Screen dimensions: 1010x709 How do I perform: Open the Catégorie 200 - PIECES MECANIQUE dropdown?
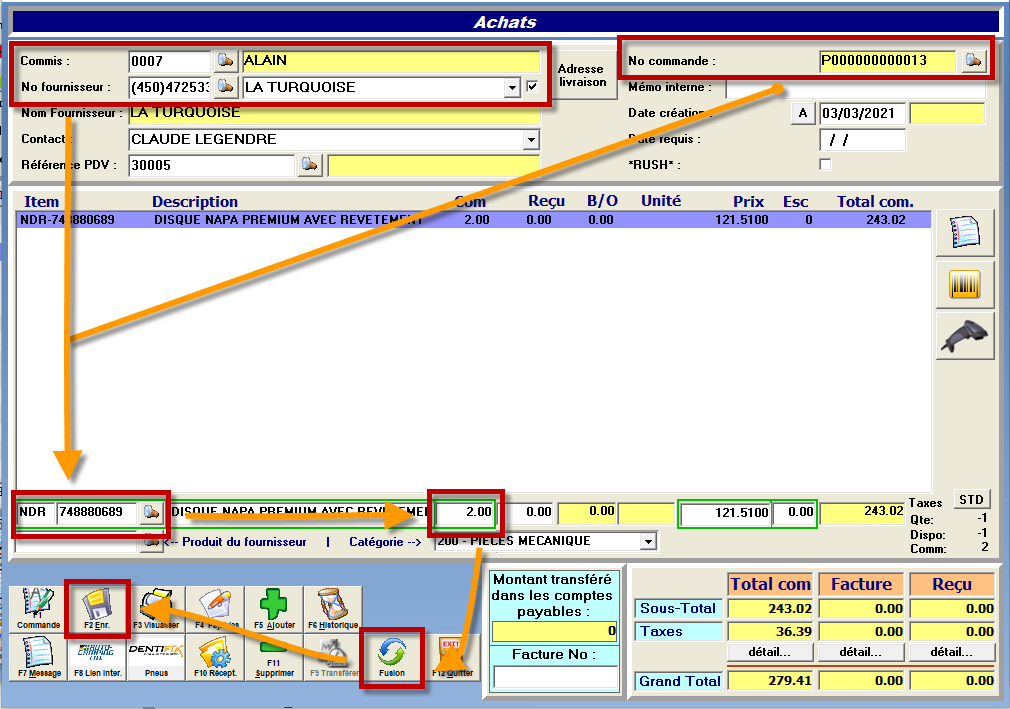click(648, 542)
